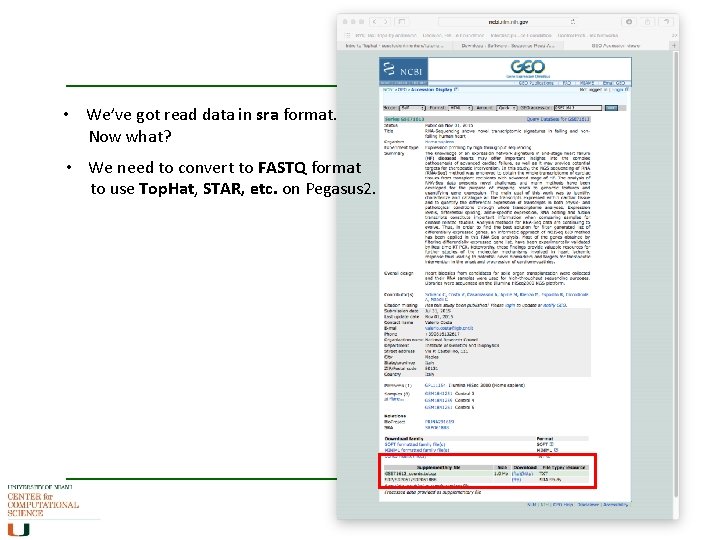
Task: Open the Format dropdown
Action: (460, 108)
